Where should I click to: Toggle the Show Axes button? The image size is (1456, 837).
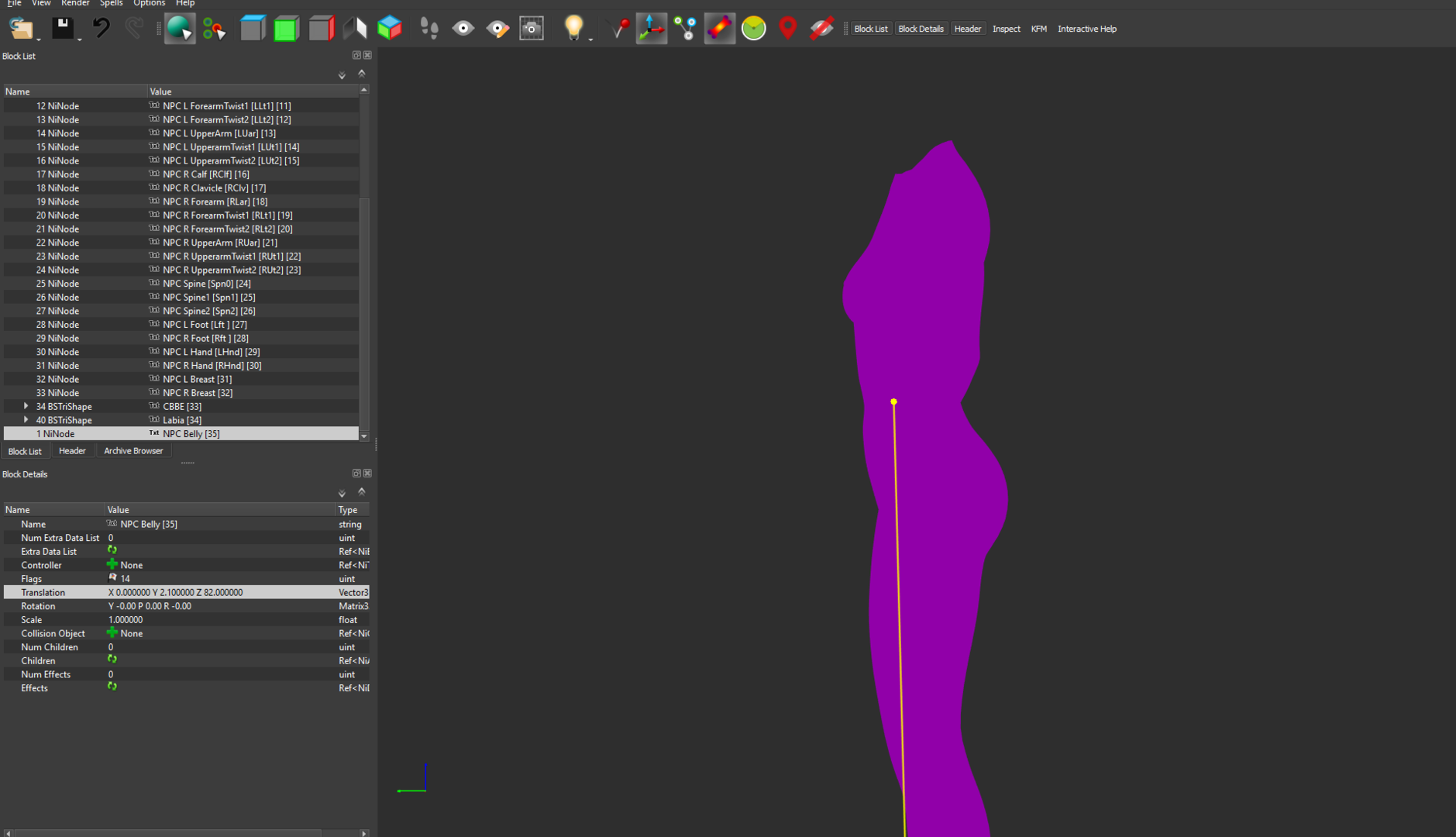click(x=651, y=29)
